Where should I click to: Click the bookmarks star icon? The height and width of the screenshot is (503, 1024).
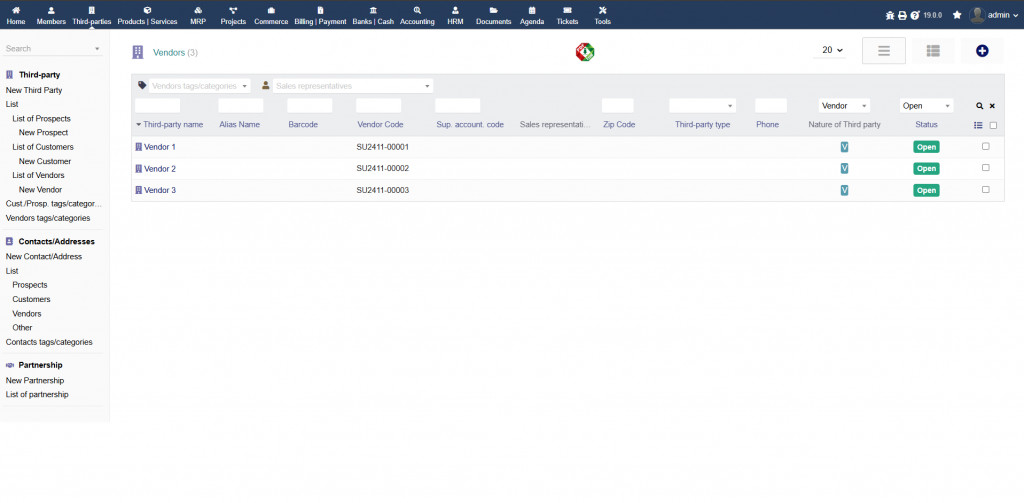pyautogui.click(x=957, y=15)
